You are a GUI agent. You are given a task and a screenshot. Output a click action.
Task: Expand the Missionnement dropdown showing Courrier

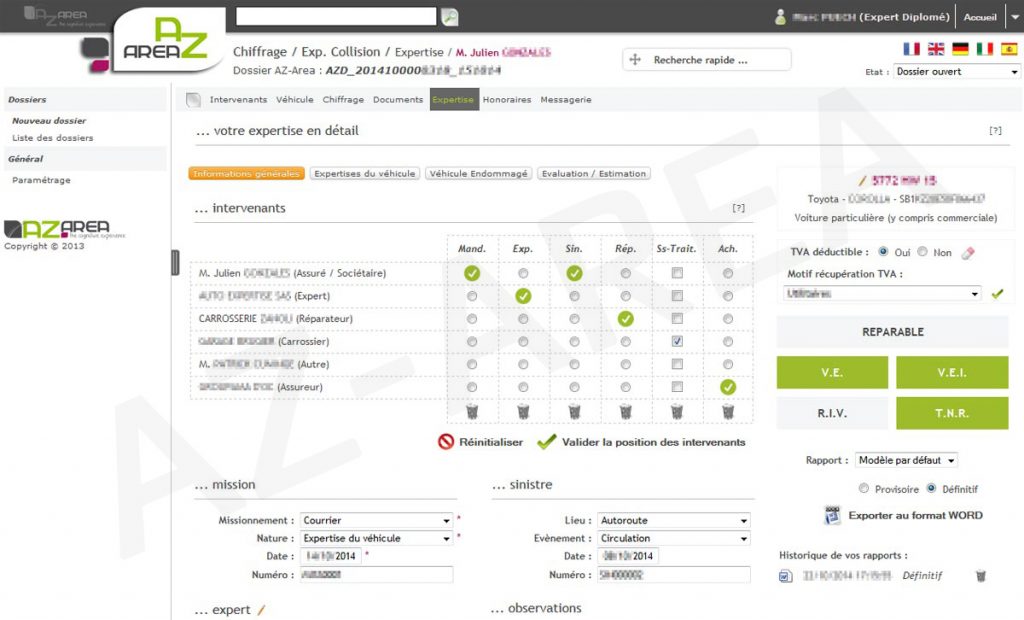[376, 521]
